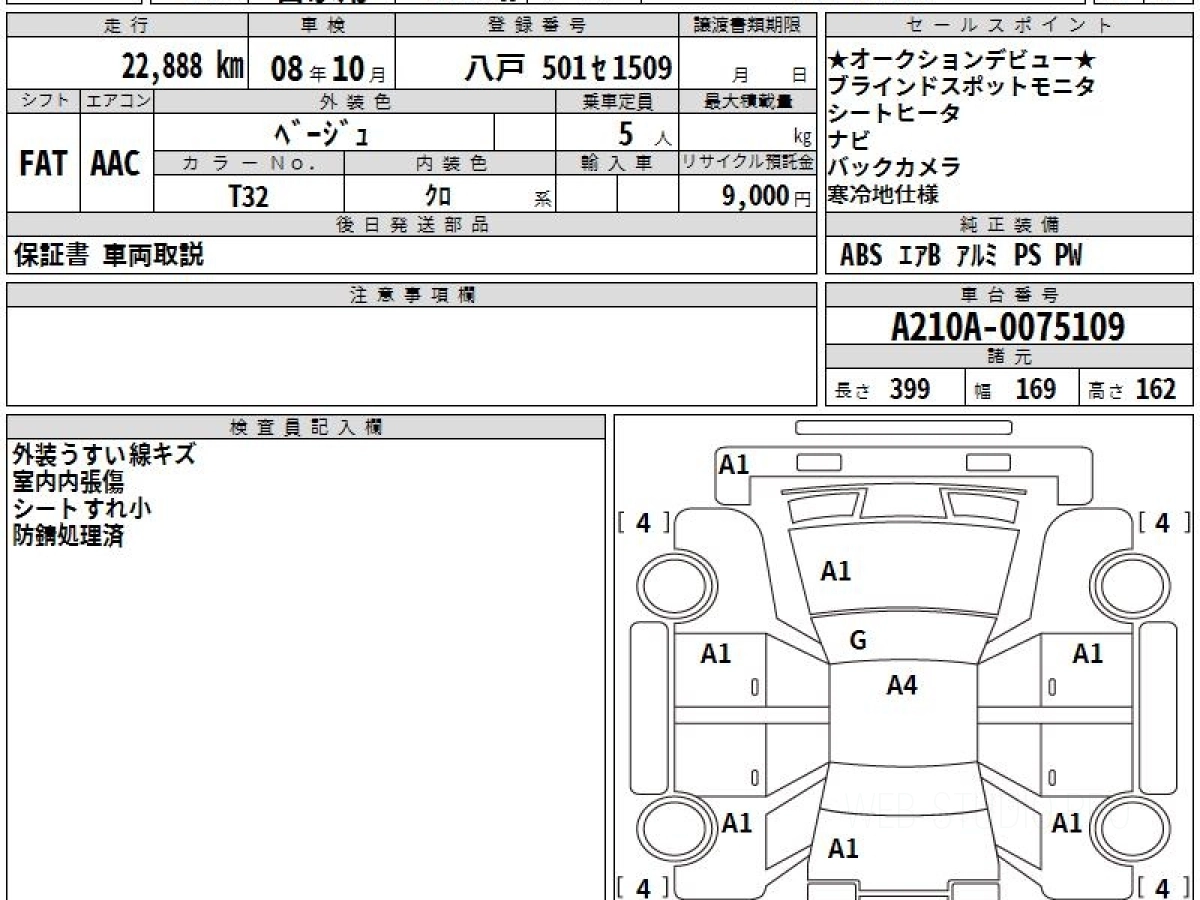This screenshot has width=1200, height=900.
Task: Select the ブラインドスポットモニタ sales point text
Action: tap(961, 86)
